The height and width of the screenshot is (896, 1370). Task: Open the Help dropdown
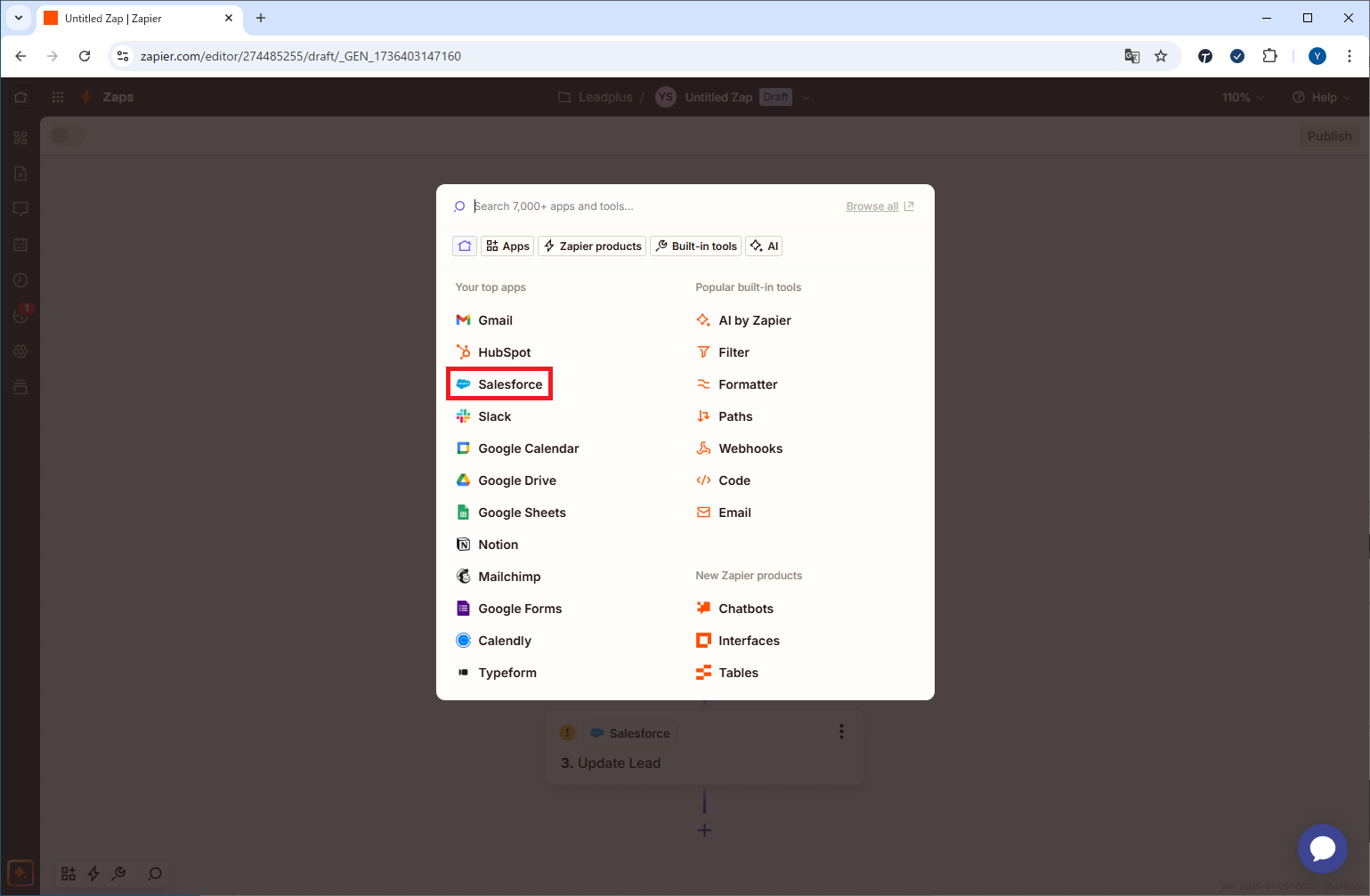(x=1321, y=97)
